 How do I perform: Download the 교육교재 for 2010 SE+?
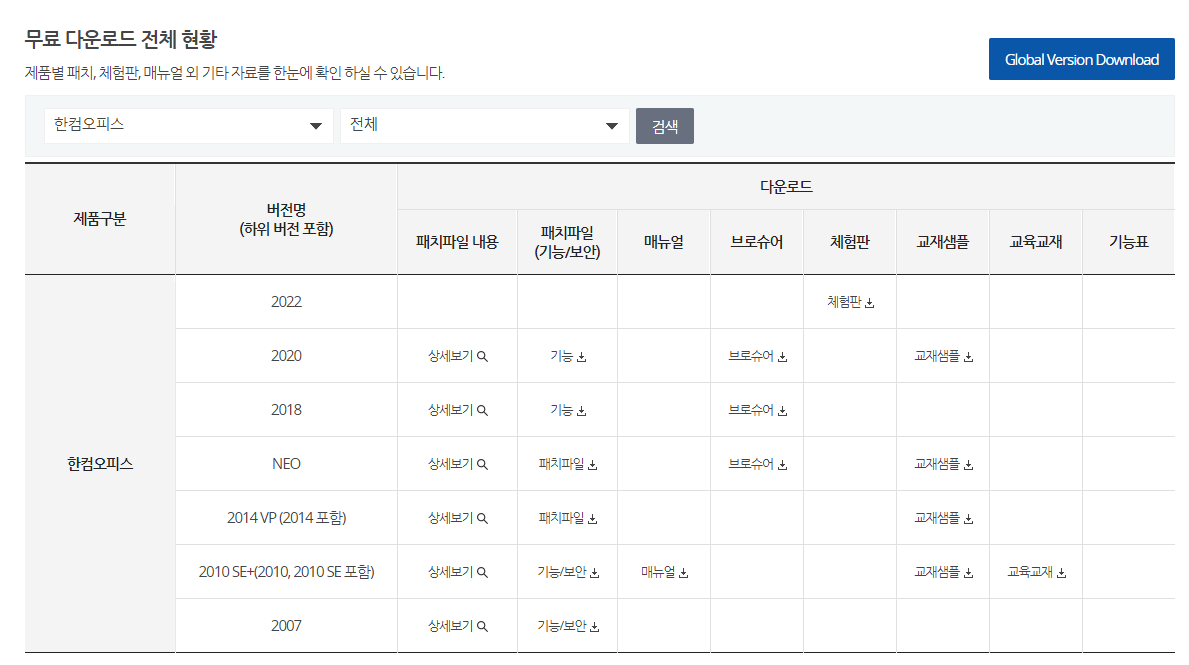click(x=1036, y=572)
